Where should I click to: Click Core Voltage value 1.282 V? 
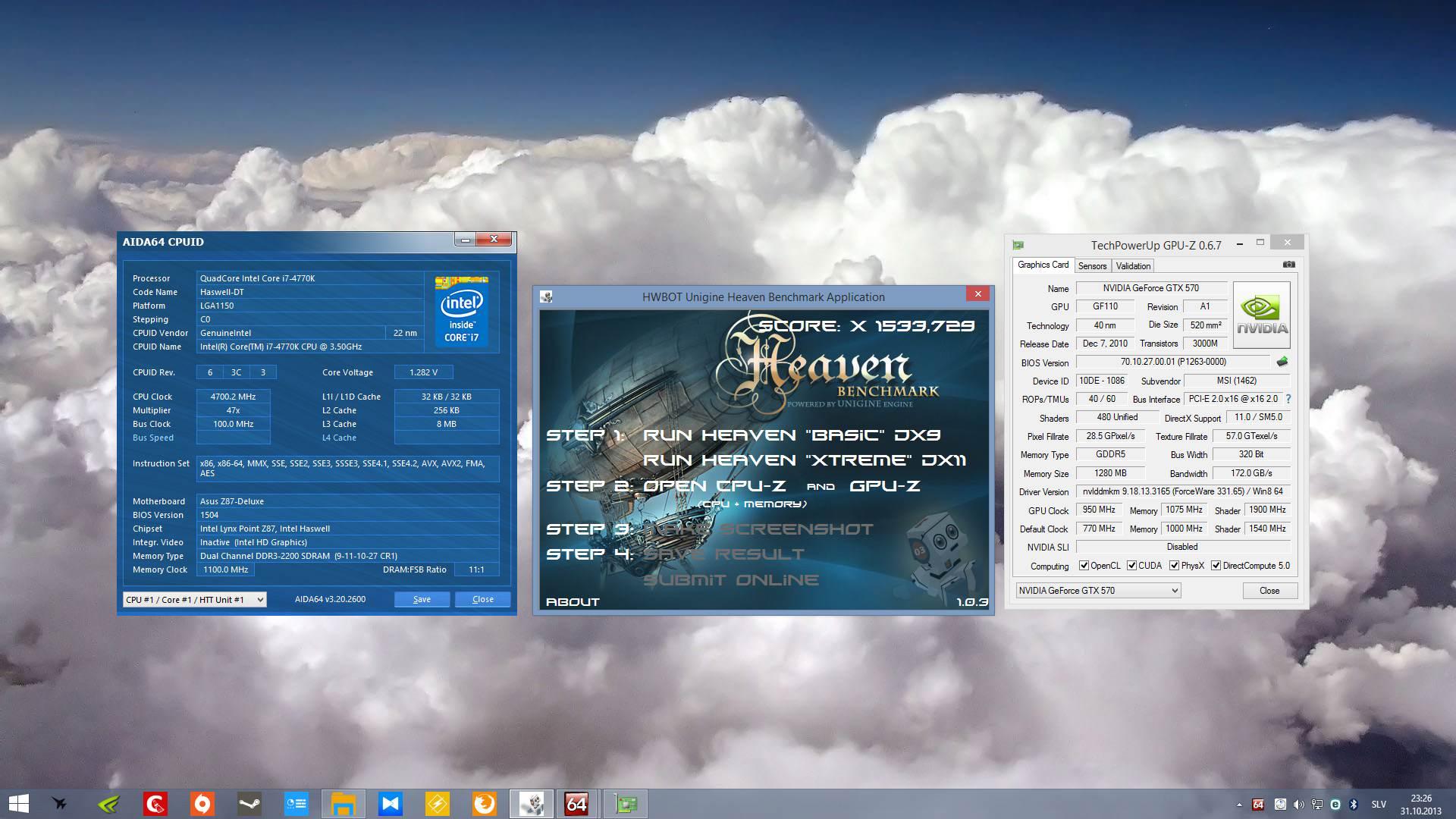click(x=423, y=372)
